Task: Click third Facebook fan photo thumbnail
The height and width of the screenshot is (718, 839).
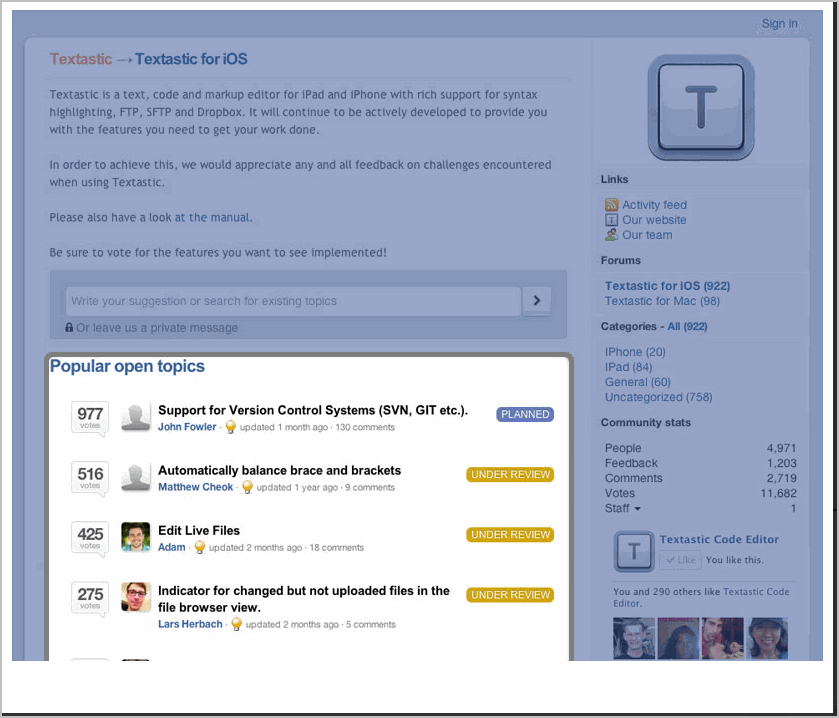Action: tap(722, 638)
